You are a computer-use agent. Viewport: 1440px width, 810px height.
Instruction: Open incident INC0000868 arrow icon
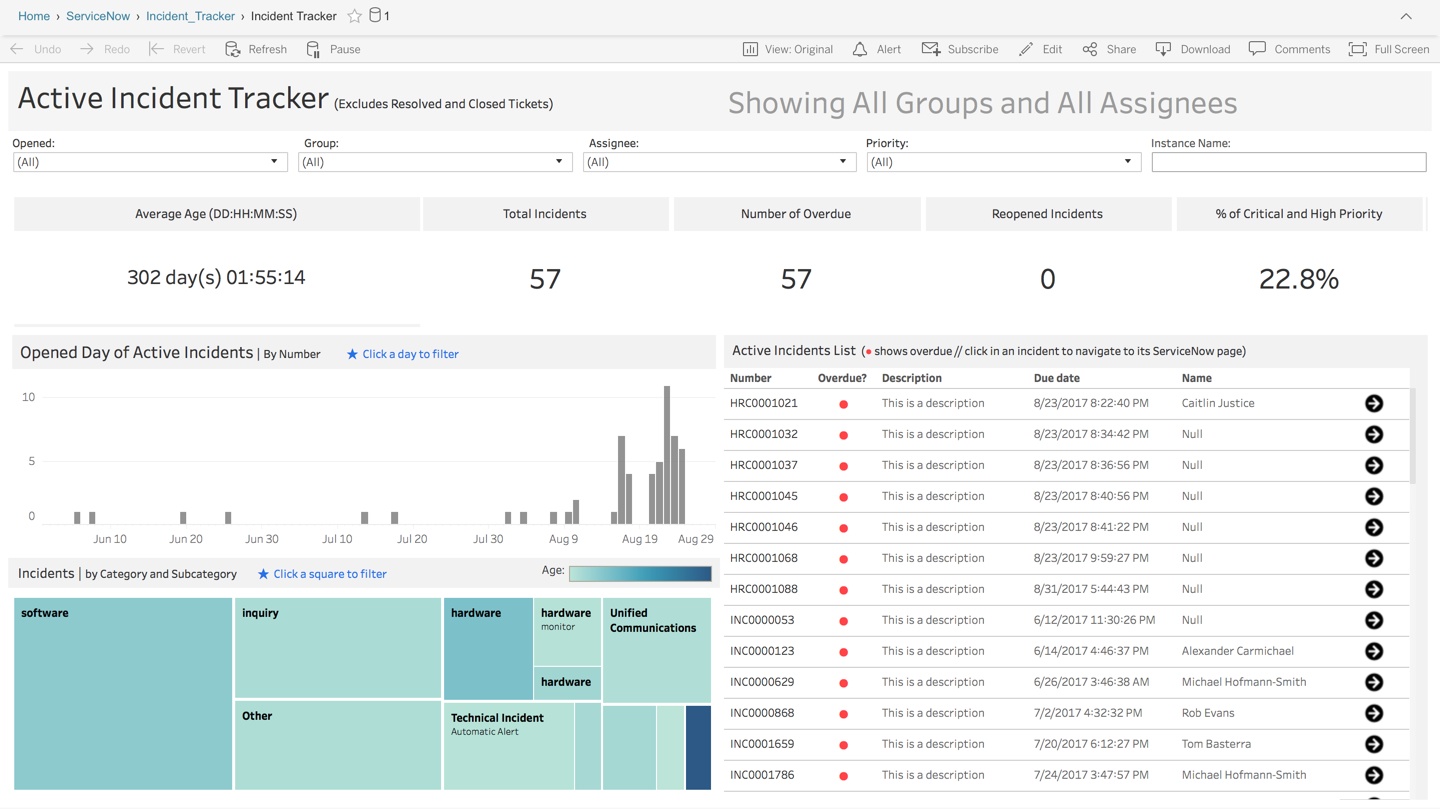coord(1374,713)
